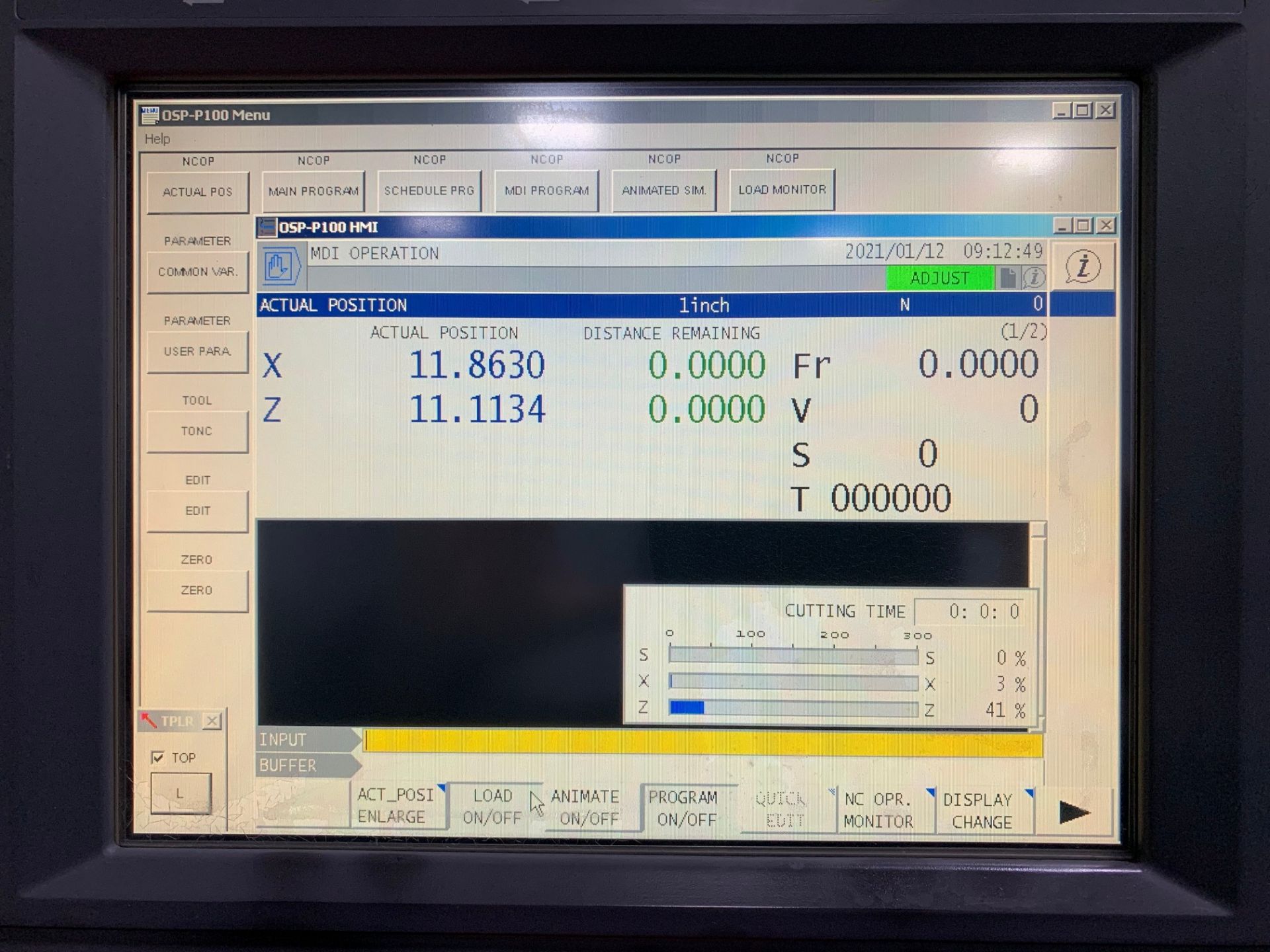
Task: Close the TPLR panel
Action: pos(212,721)
